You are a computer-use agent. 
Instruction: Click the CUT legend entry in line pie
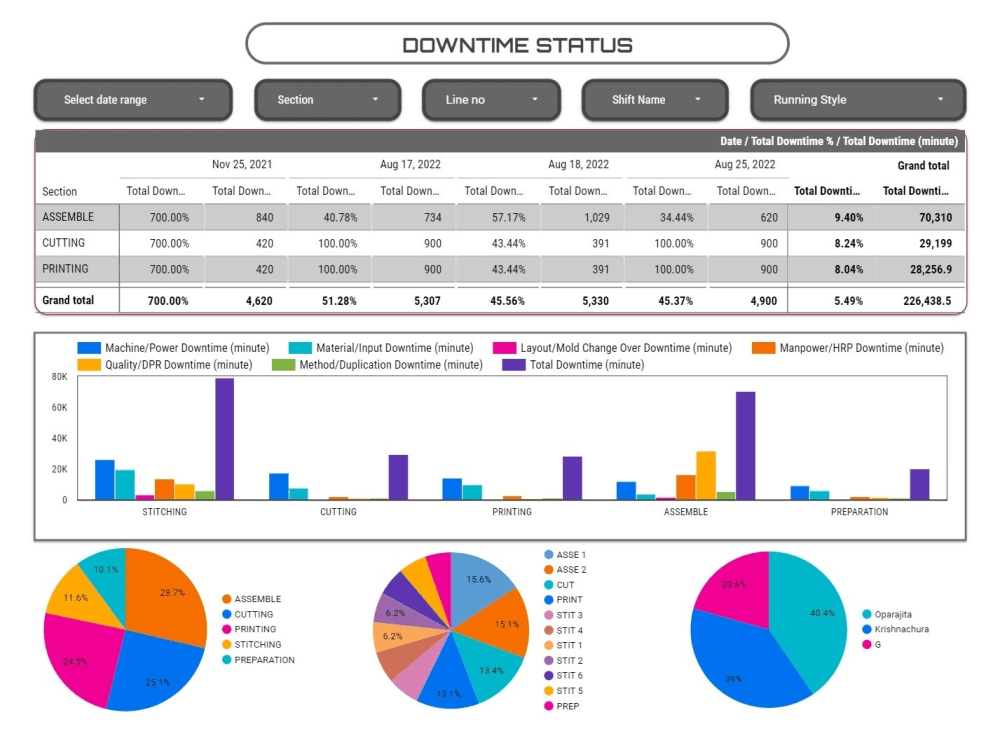pos(559,585)
